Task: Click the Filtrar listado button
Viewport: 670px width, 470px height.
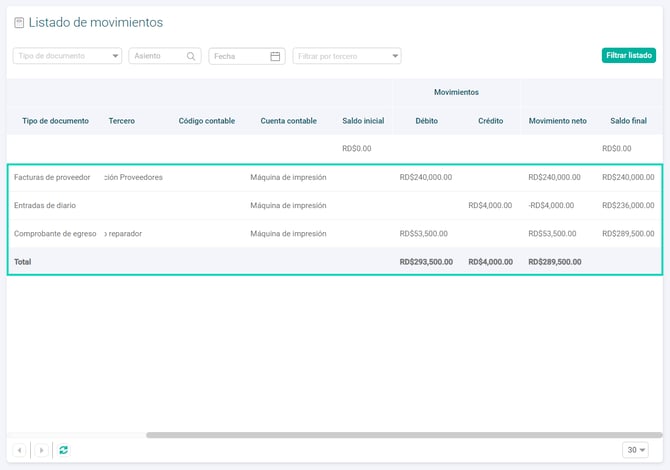Action: tap(629, 55)
